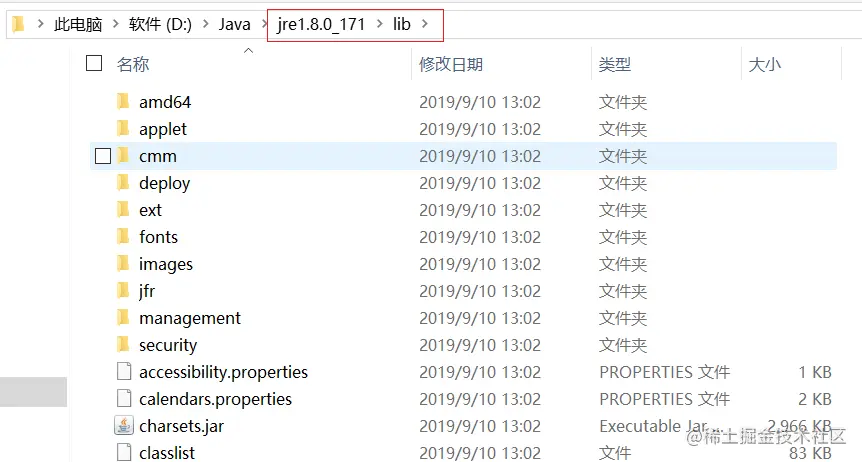Click the charsets.jar Java icon
862x462 pixels.
[124, 425]
